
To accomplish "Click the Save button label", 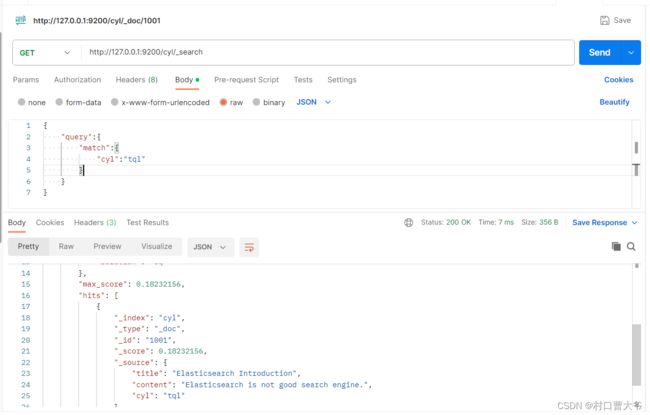I will pyautogui.click(x=622, y=20).
